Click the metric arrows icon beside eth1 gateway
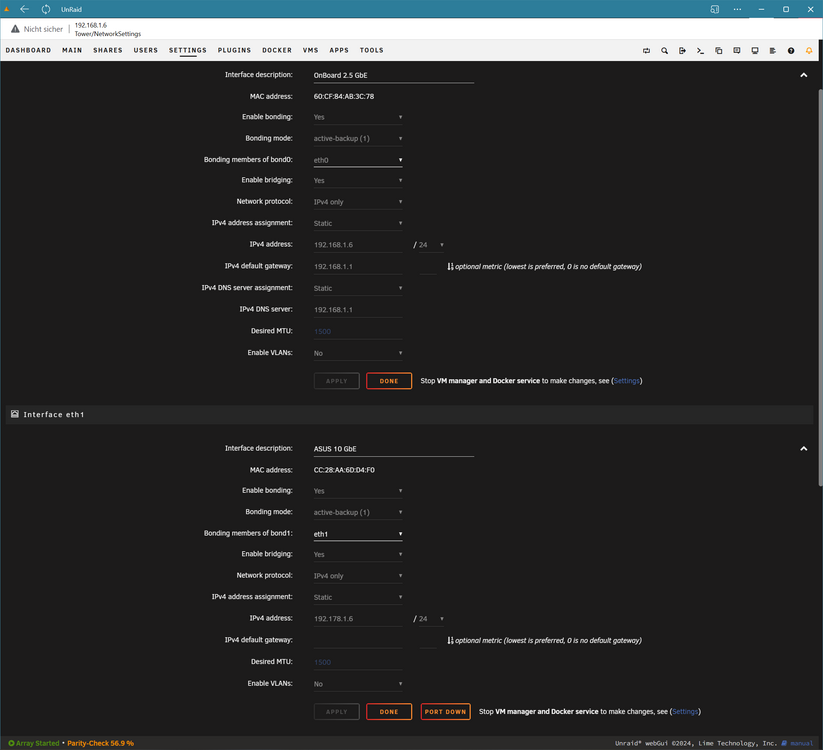The image size is (823, 750). click(450, 640)
